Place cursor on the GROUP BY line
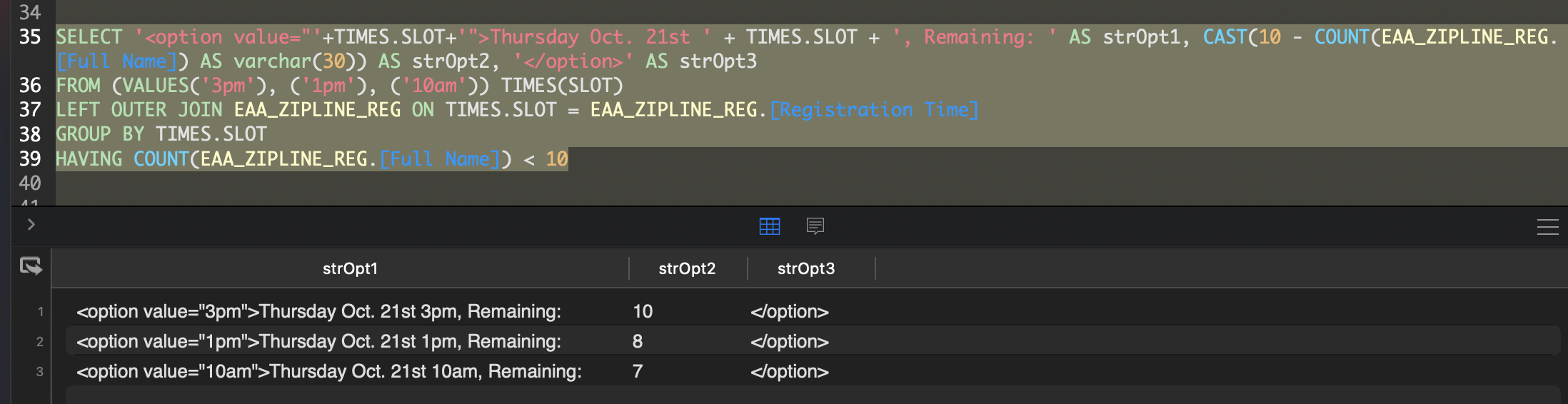Screen dimensions: 1568x404 161,134
